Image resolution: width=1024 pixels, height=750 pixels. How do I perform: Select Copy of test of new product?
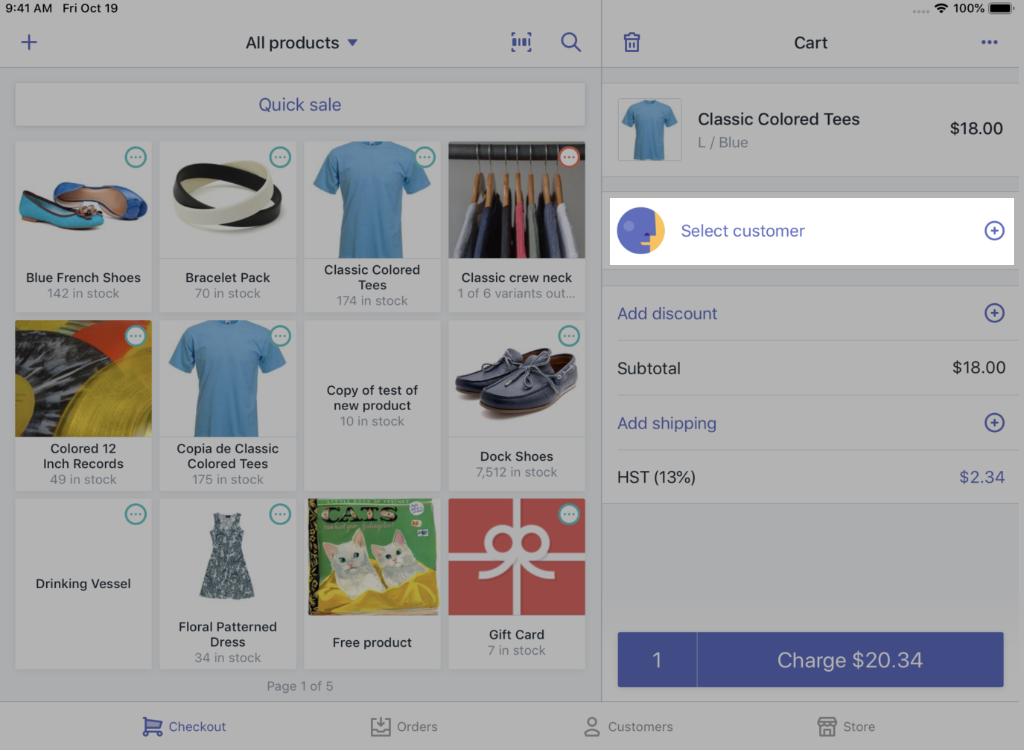point(372,405)
